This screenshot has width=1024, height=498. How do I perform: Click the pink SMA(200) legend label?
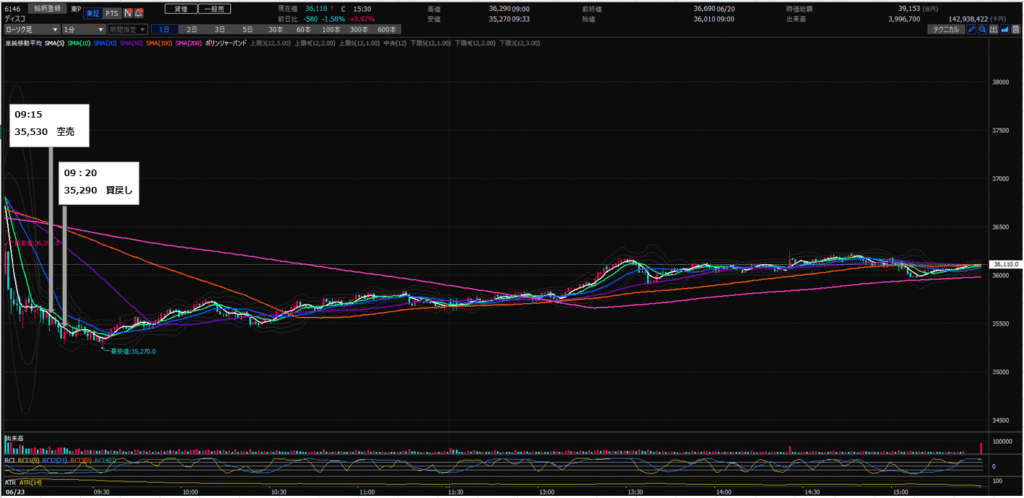188,43
